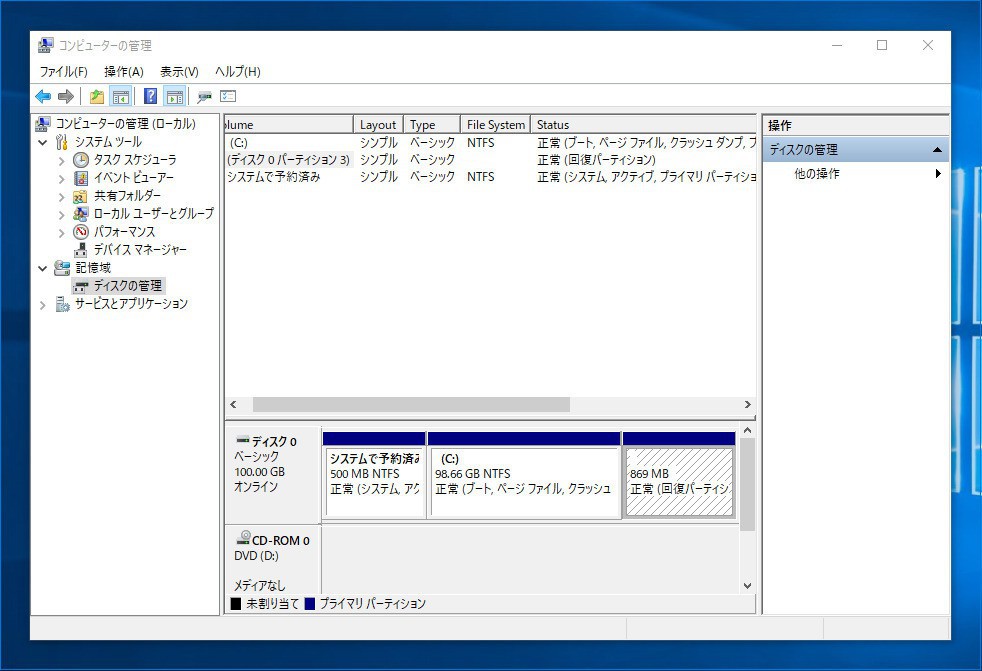Toggle the Show/Hide Console Tree toolbar button
The image size is (982, 671).
tap(121, 97)
